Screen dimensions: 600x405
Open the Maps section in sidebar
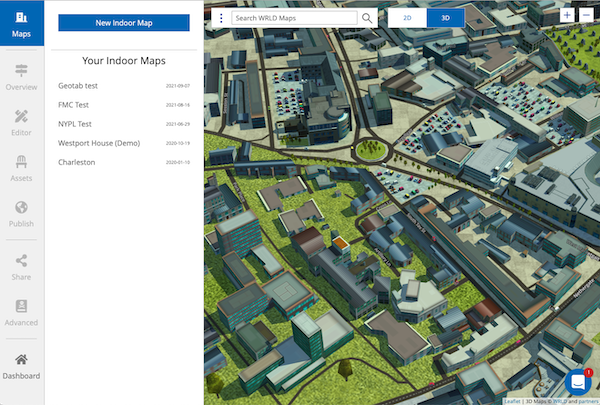click(21, 24)
